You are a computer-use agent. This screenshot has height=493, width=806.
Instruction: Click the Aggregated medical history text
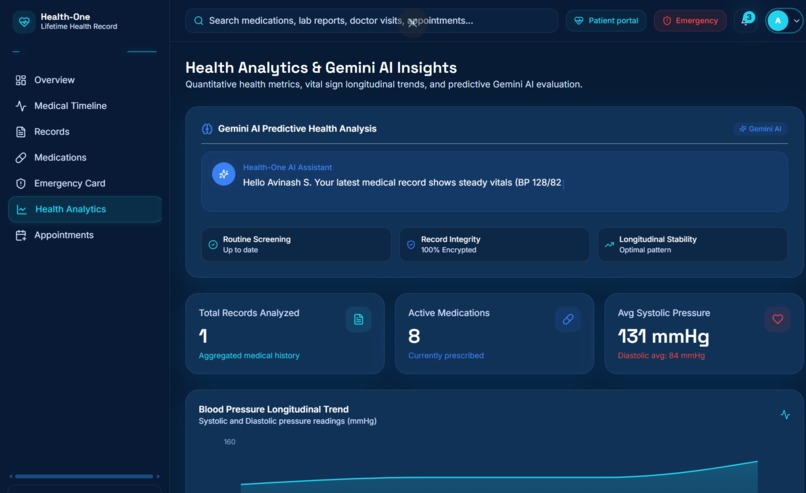coord(249,356)
